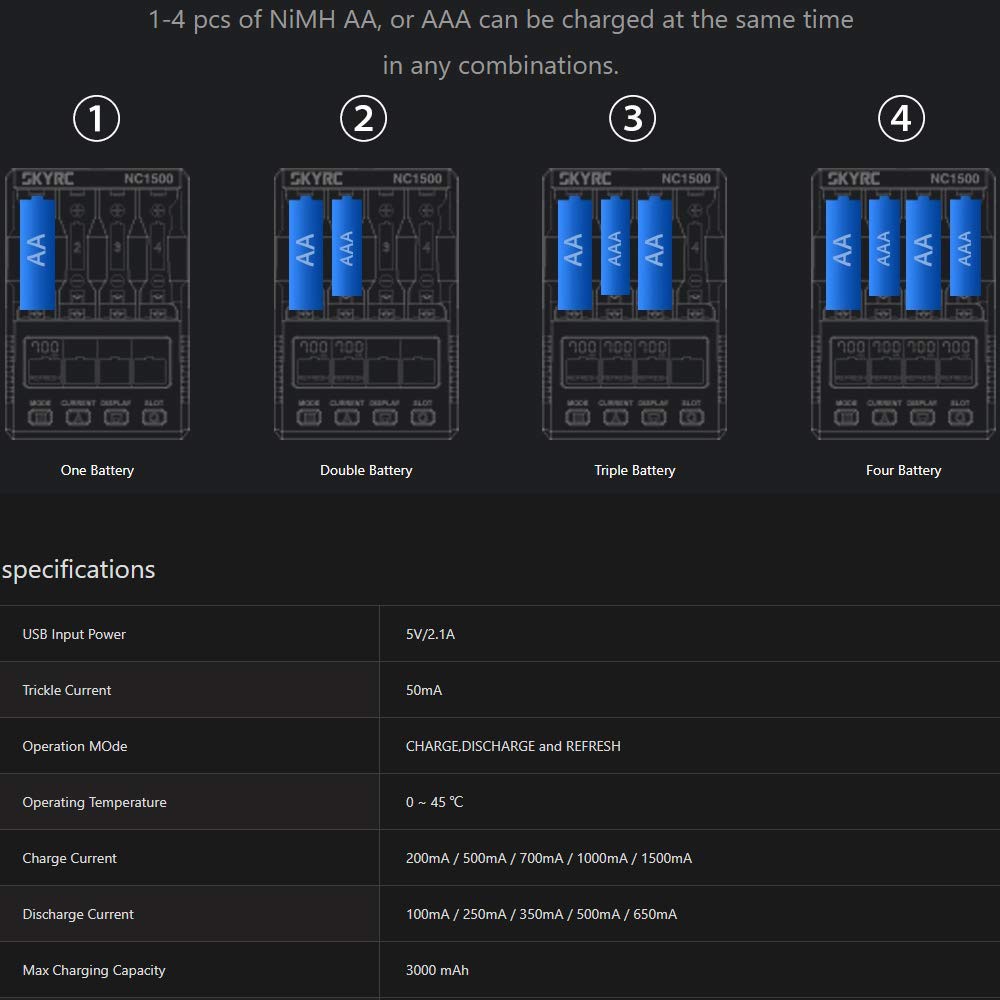Click the NC1500 label on the fourth charger

[954, 179]
